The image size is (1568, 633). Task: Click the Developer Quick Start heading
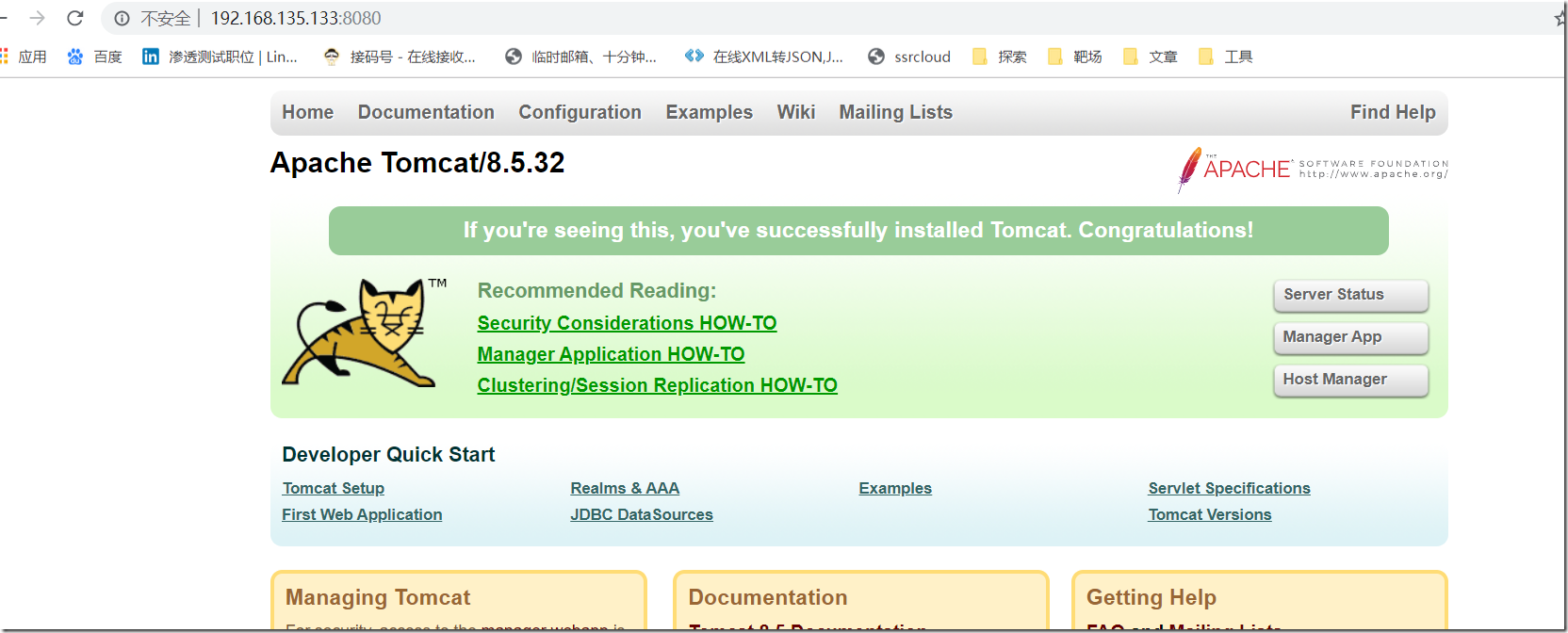point(388,455)
